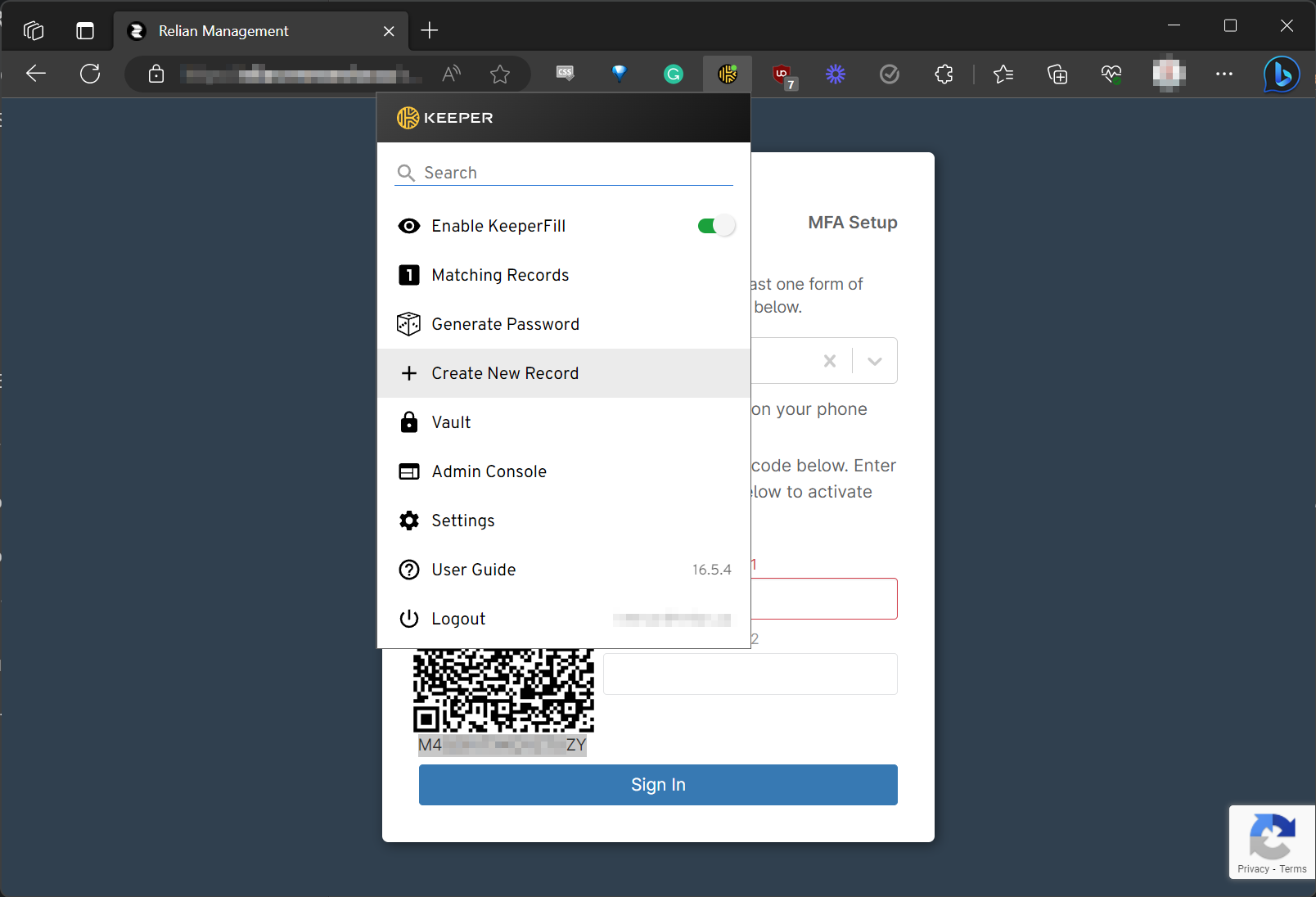Viewport: 1316px width, 897px height.
Task: Click the purple starburst extension icon
Action: pyautogui.click(x=835, y=74)
